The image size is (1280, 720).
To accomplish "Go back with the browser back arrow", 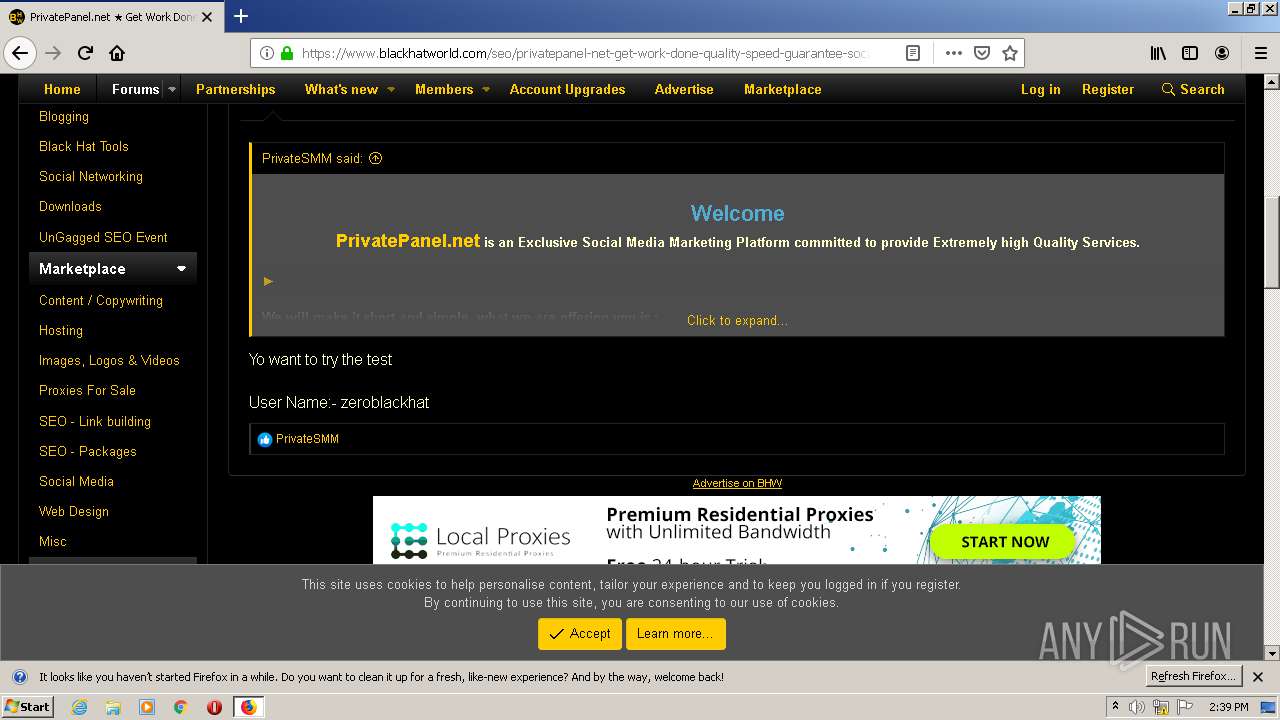I will point(20,53).
